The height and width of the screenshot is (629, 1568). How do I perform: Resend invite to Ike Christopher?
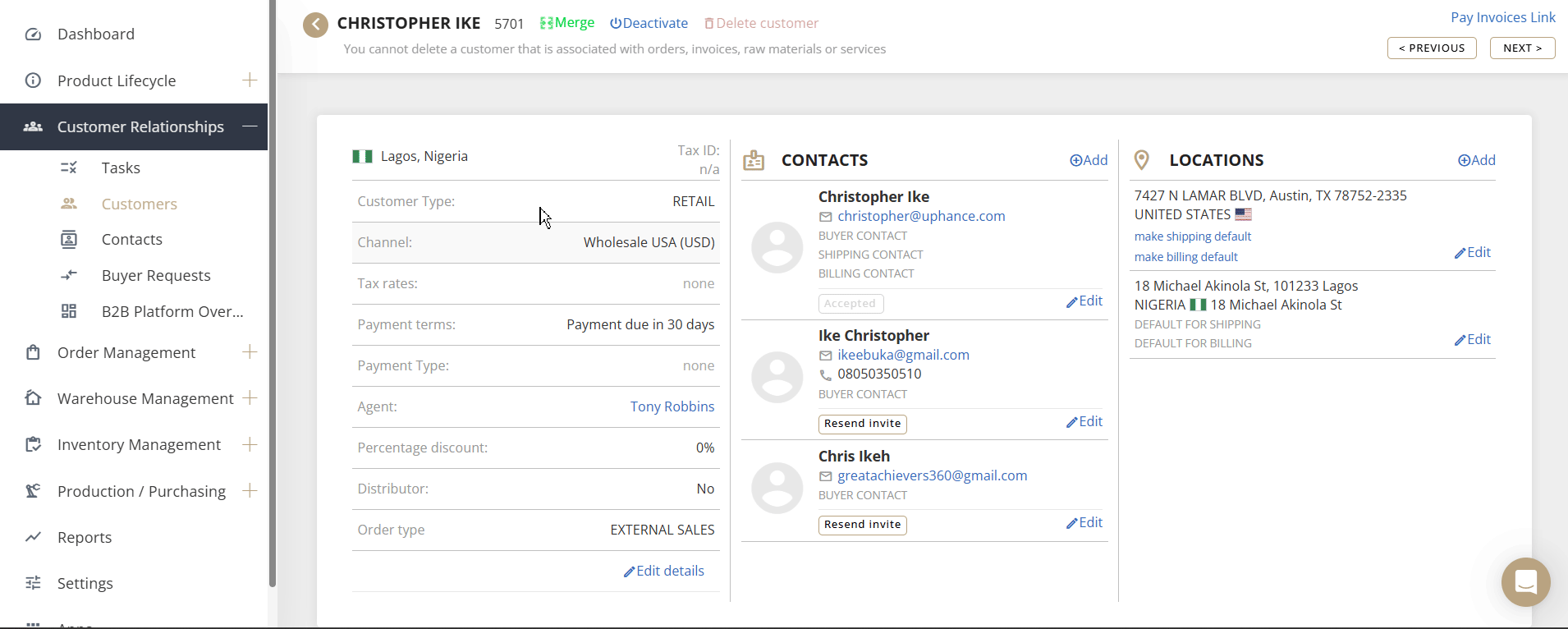click(x=862, y=424)
